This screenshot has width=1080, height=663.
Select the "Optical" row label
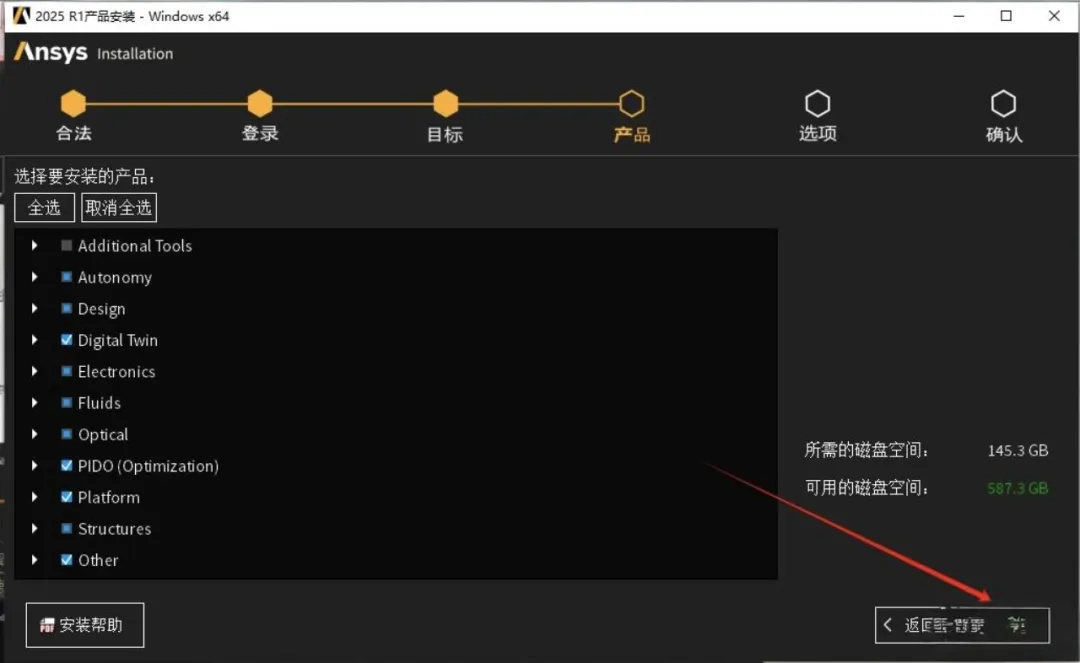click(x=103, y=434)
